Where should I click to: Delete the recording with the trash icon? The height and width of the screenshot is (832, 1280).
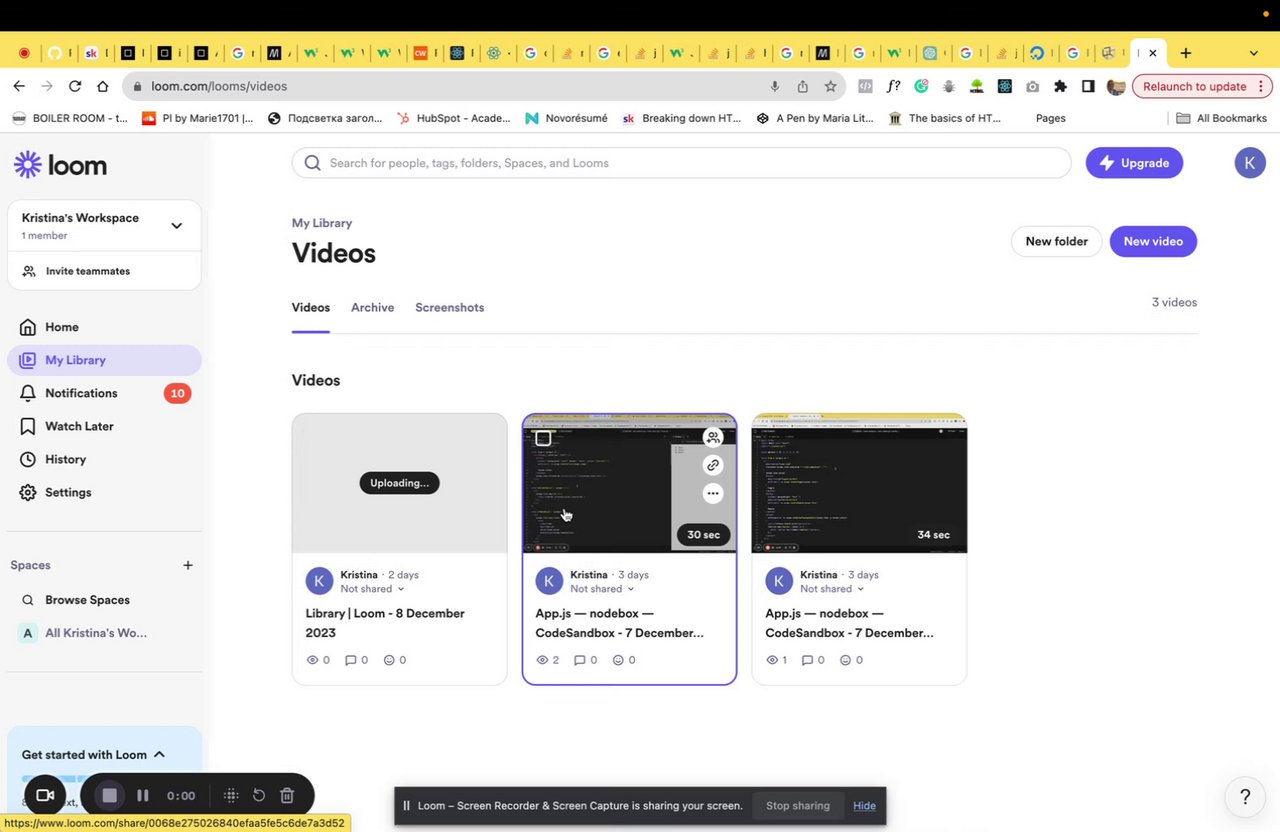[287, 796]
